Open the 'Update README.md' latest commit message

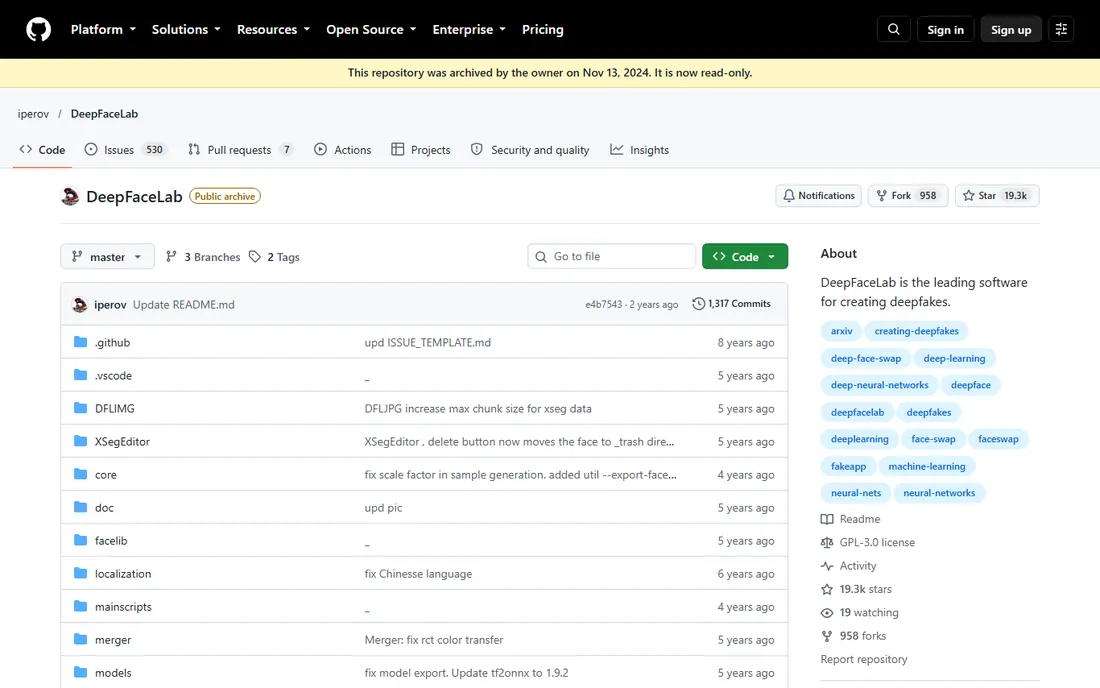184,304
